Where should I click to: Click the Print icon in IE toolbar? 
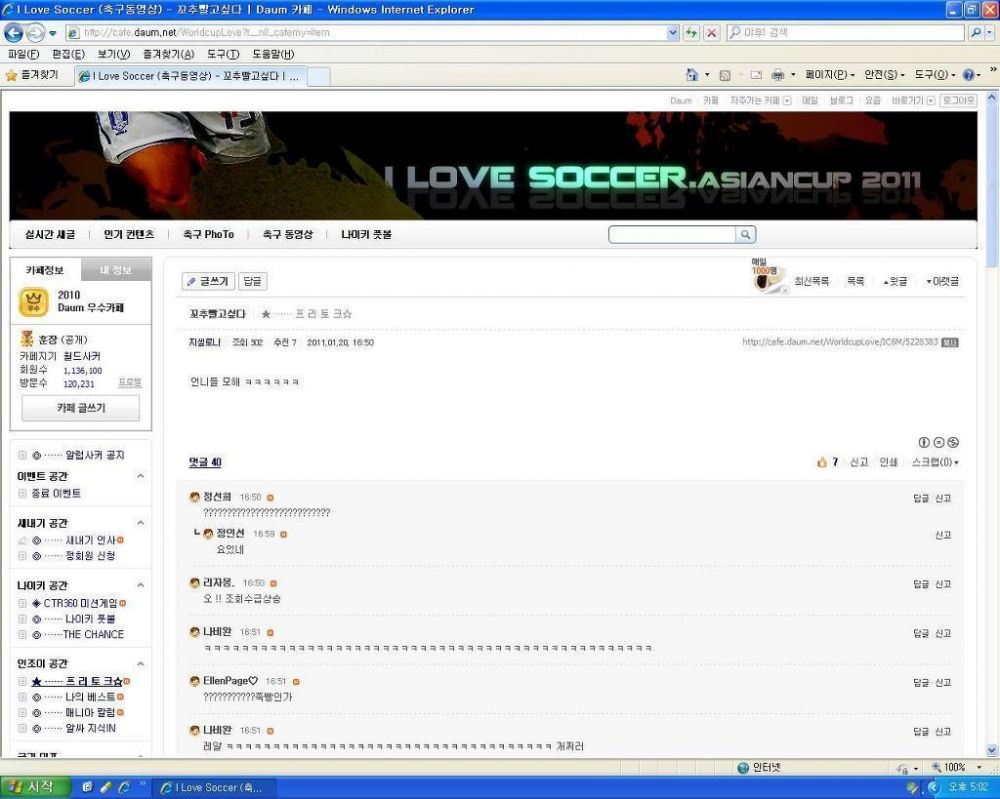pos(779,75)
